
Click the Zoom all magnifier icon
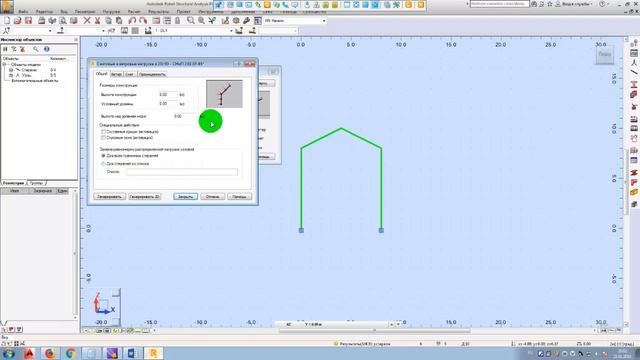pos(201,20)
